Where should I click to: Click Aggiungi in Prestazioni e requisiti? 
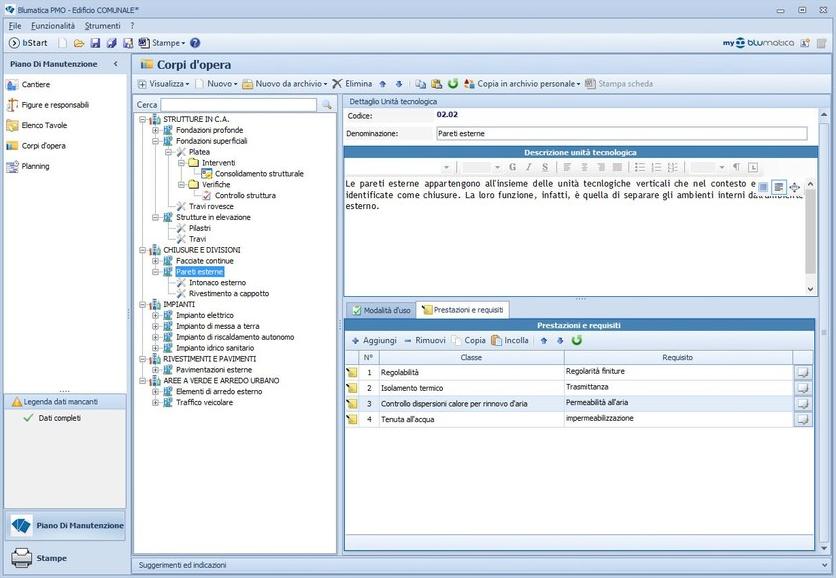point(374,340)
